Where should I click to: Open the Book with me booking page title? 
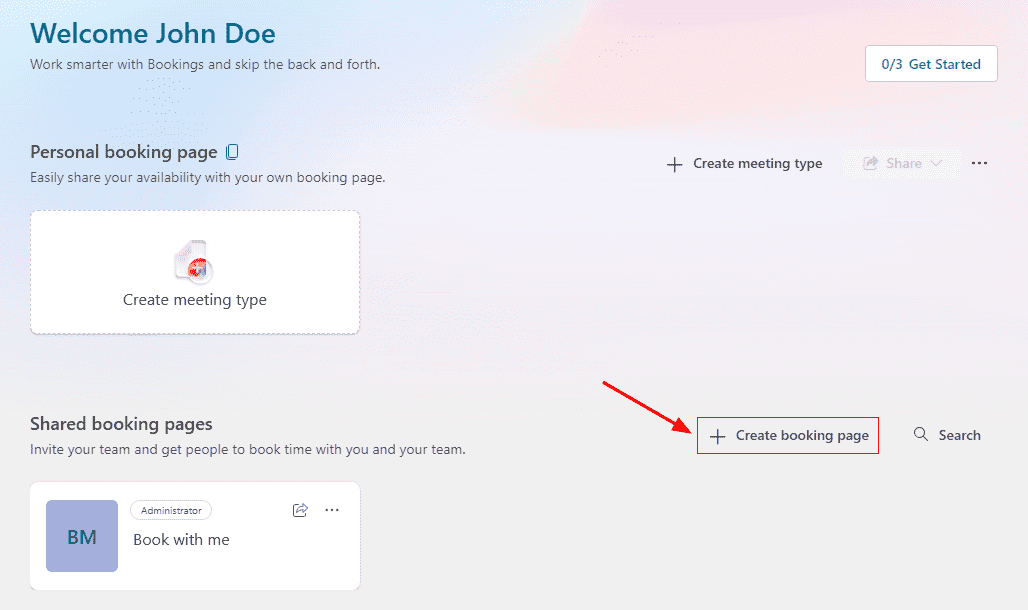tap(181, 539)
